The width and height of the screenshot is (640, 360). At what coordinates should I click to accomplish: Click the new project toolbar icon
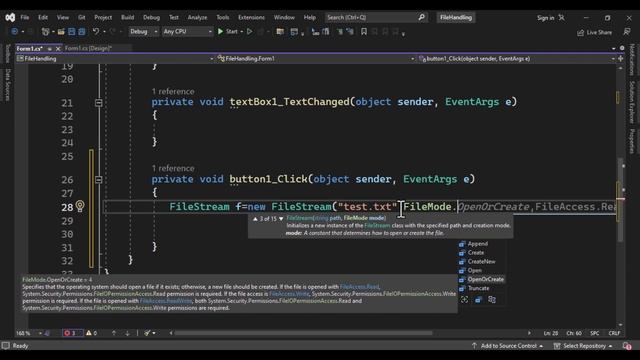pyautogui.click(x=46, y=31)
